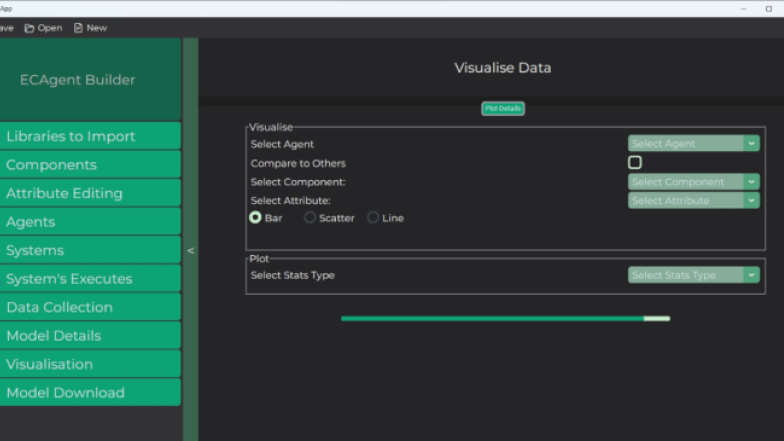Click the Visualise Data title text

(502, 68)
